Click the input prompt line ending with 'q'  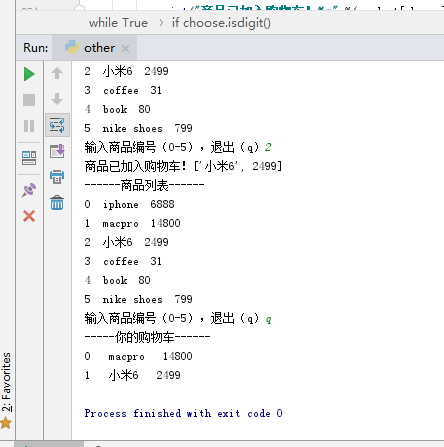[178, 318]
